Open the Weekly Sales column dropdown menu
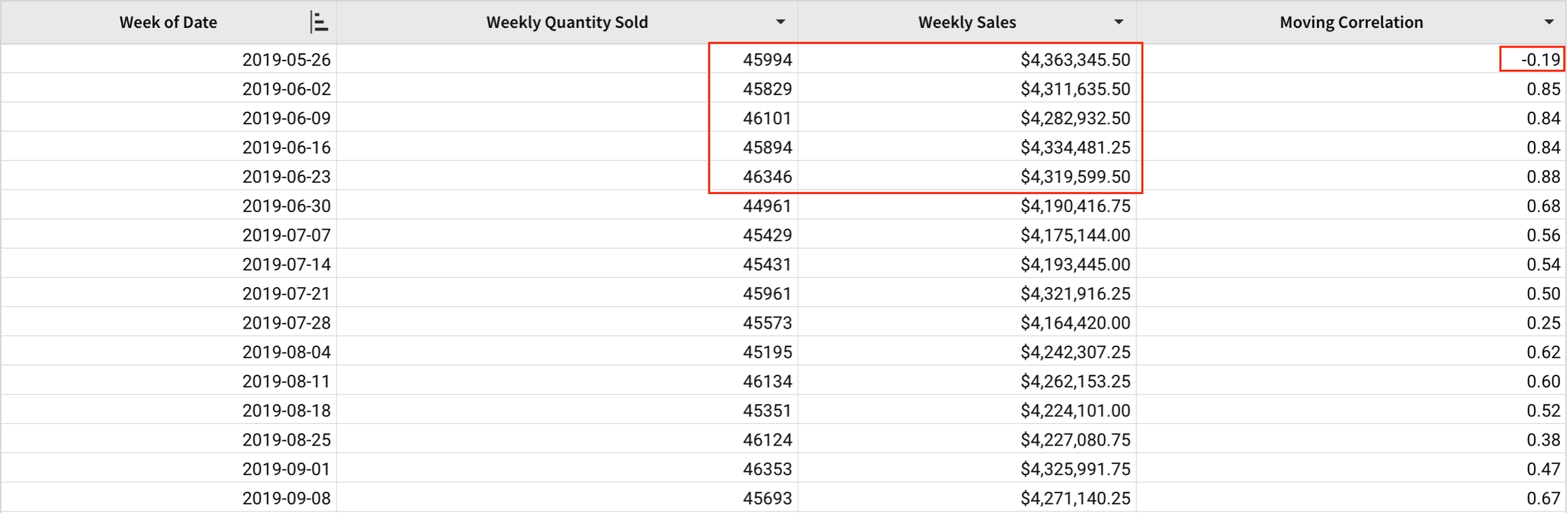Viewport: 1568px width, 513px height. point(1118,22)
